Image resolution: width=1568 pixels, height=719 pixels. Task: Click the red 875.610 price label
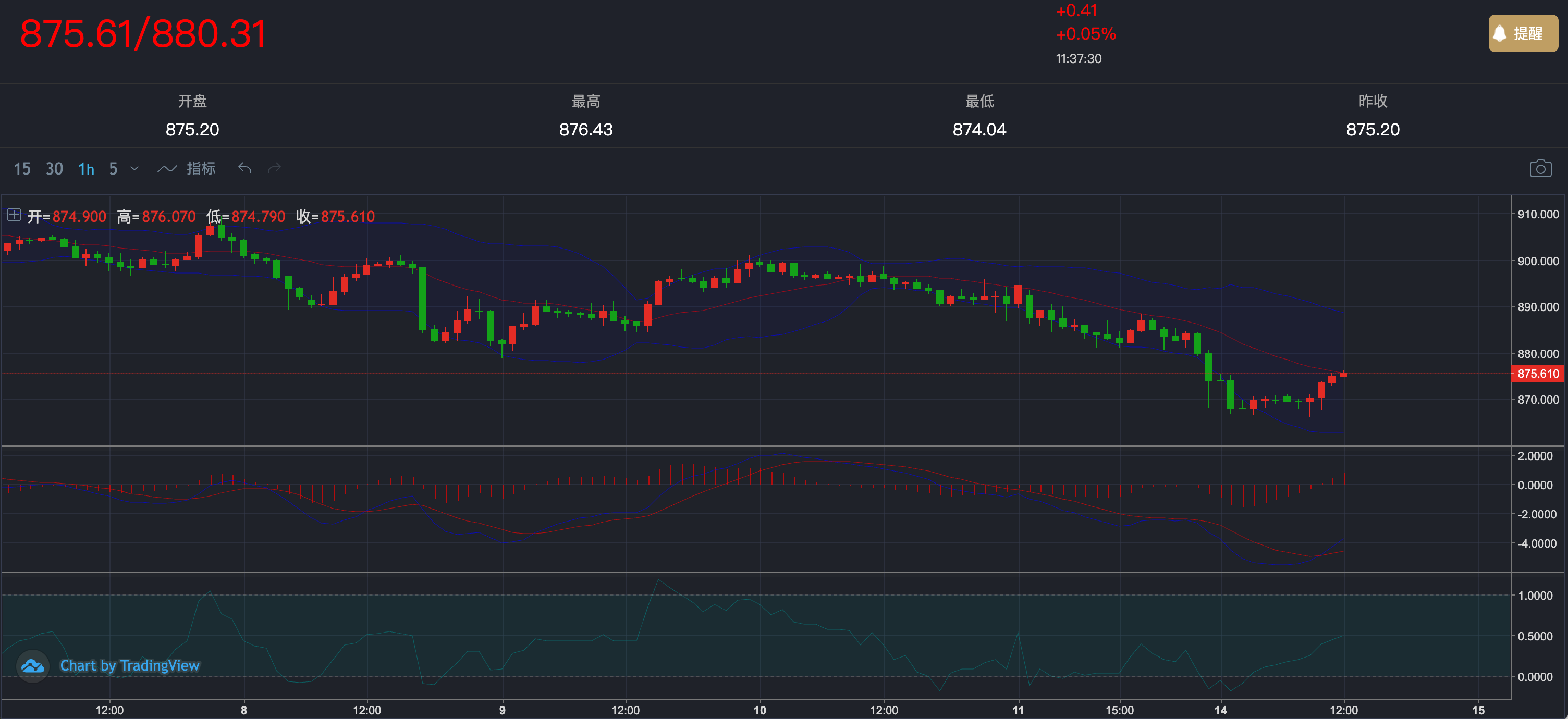[x=1538, y=374]
